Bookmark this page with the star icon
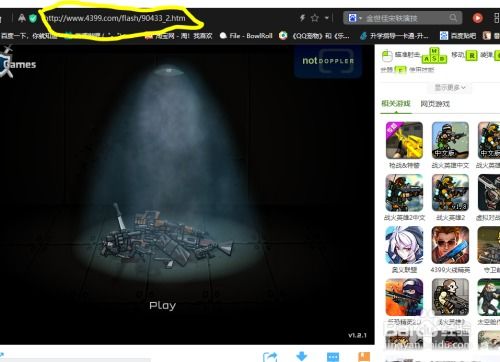The height and width of the screenshot is (362, 500). point(314,18)
